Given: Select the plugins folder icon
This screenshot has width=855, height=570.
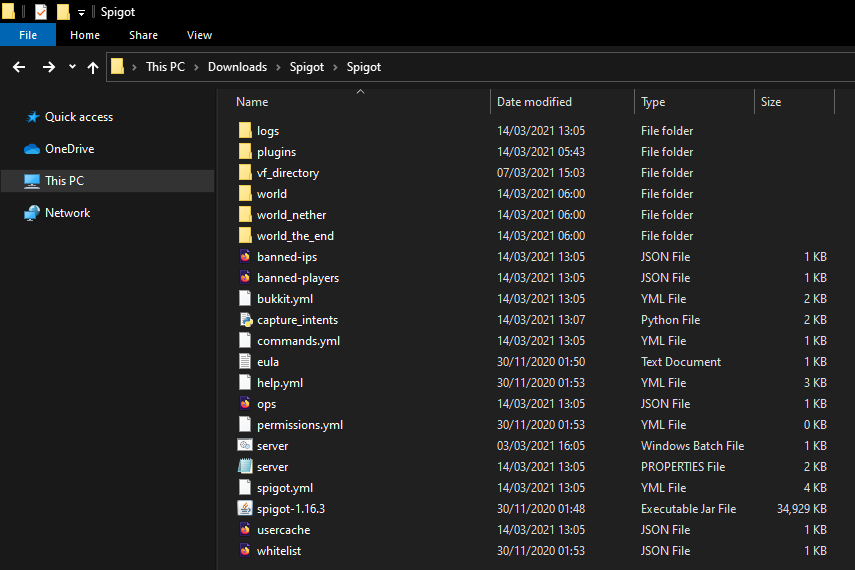Looking at the screenshot, I should point(245,152).
